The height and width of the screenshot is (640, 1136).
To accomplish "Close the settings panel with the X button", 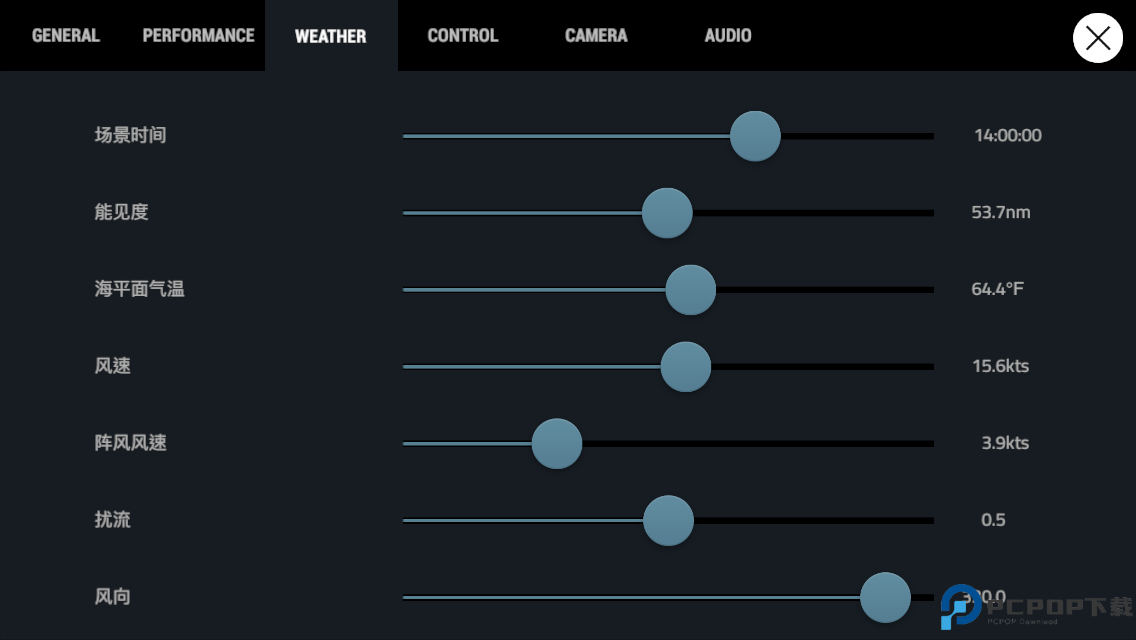I will pos(1097,38).
